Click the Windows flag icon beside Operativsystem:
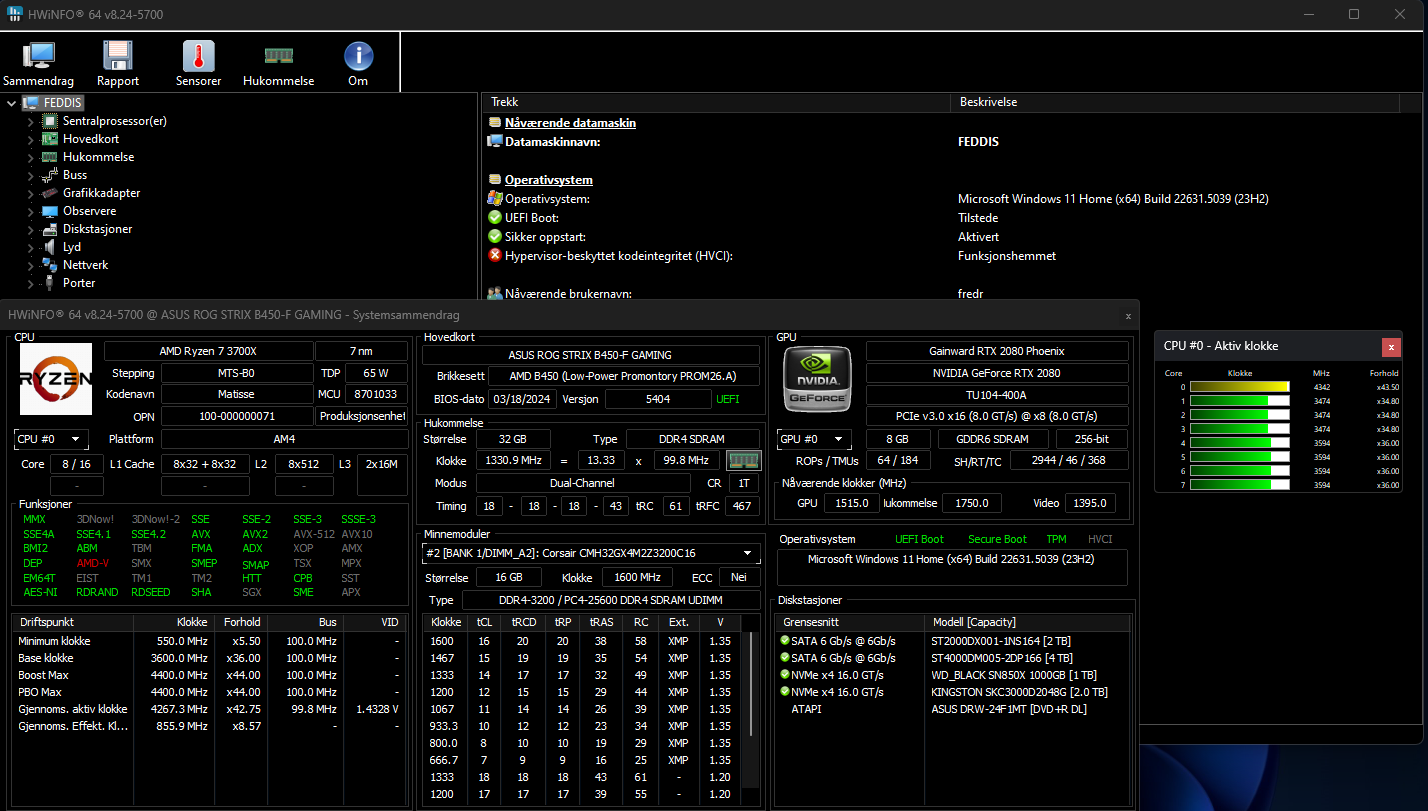1428x811 pixels. [x=494, y=199]
